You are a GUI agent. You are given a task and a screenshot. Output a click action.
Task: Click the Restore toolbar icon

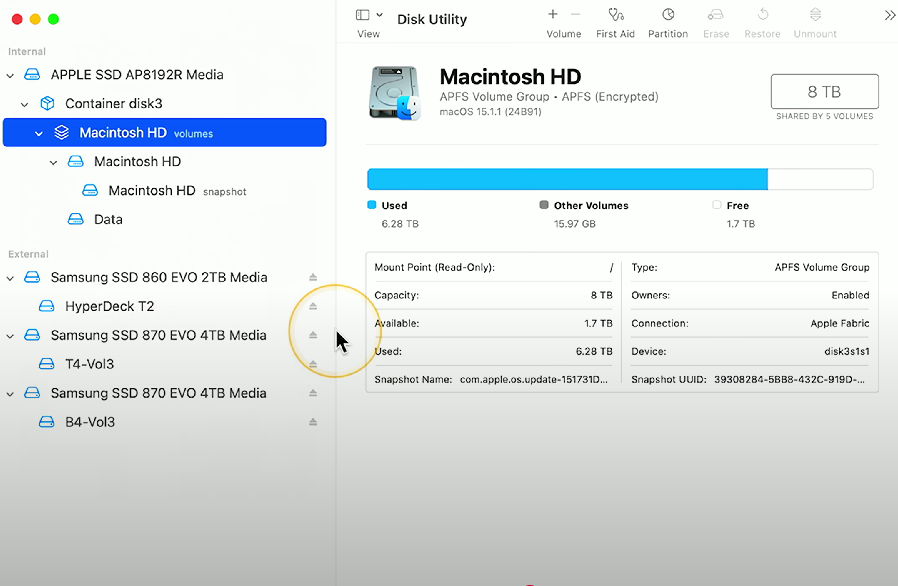coord(762,14)
